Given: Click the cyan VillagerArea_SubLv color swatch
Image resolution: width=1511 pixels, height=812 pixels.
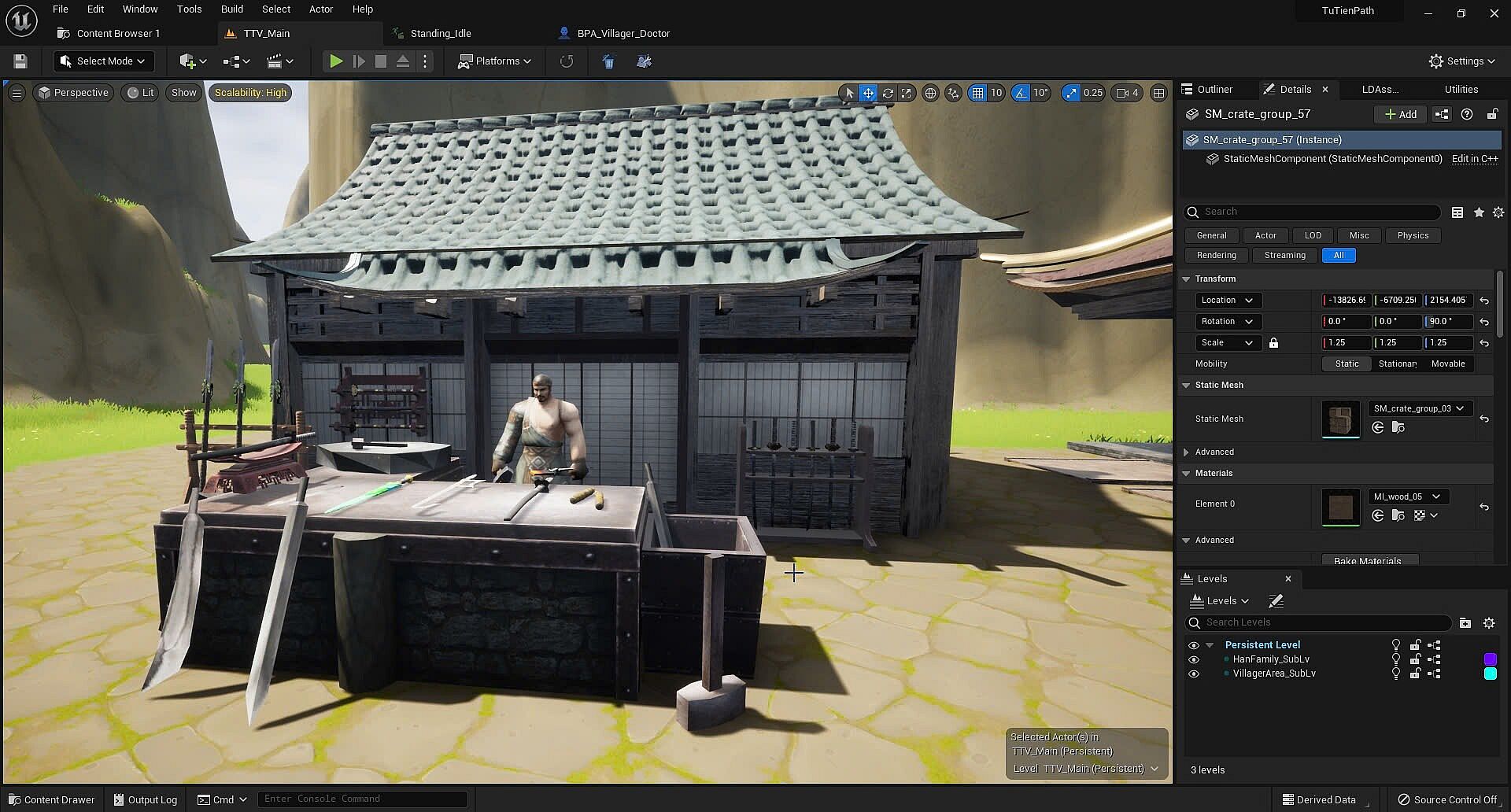Looking at the screenshot, I should (1490, 674).
